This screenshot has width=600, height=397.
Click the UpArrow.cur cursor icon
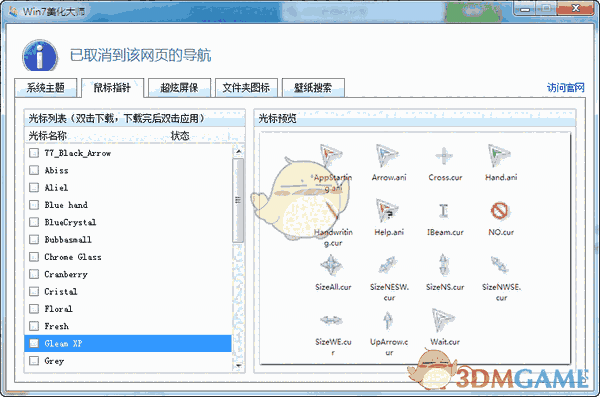[x=388, y=320]
